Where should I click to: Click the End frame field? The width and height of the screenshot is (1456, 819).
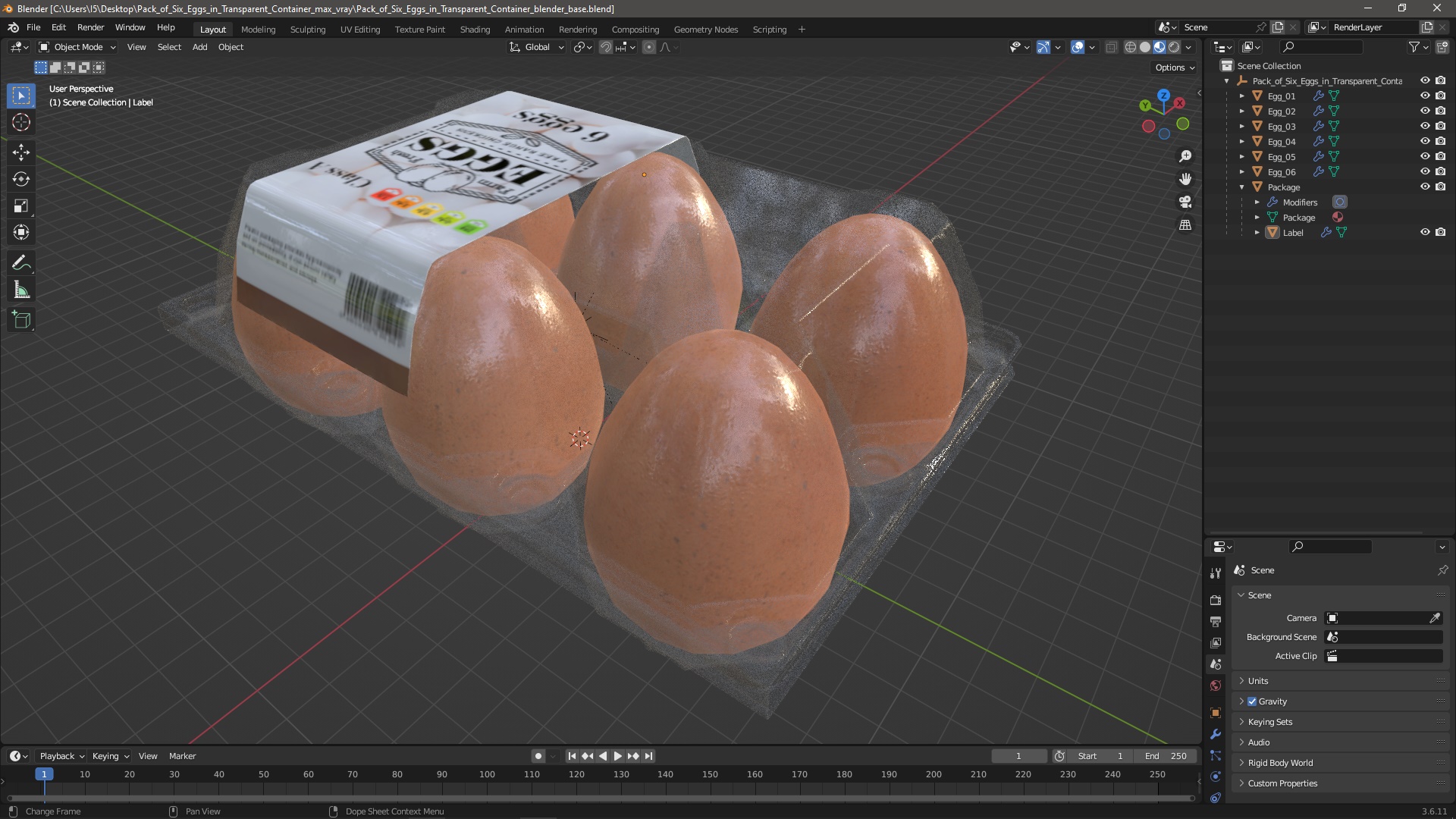point(1166,756)
